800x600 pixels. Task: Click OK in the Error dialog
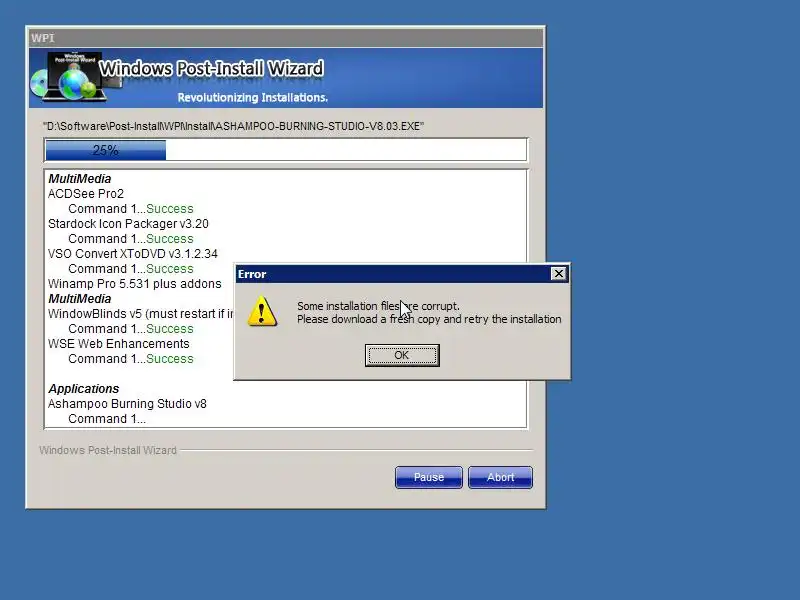click(402, 355)
